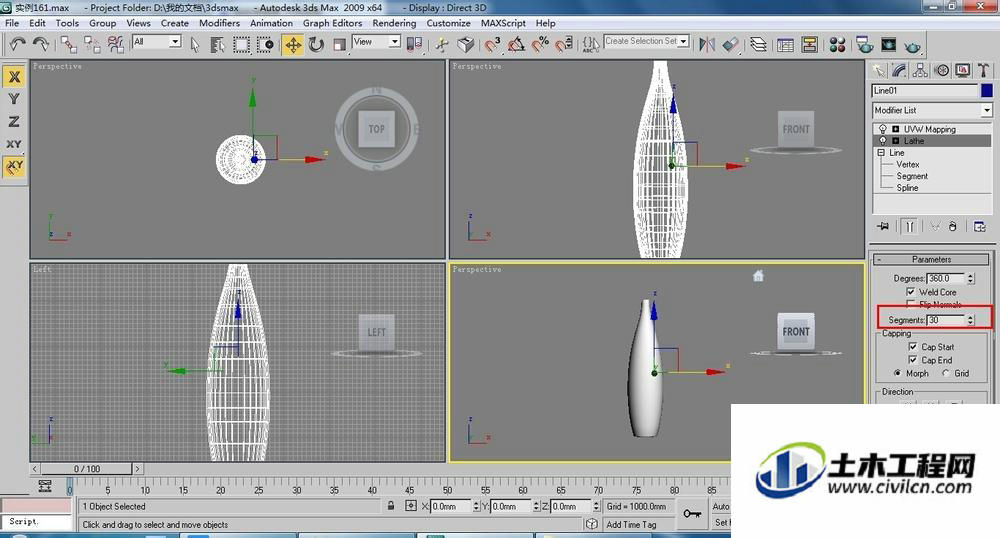The height and width of the screenshot is (538, 1000).
Task: Open the Layer Manager icon
Action: (758, 44)
